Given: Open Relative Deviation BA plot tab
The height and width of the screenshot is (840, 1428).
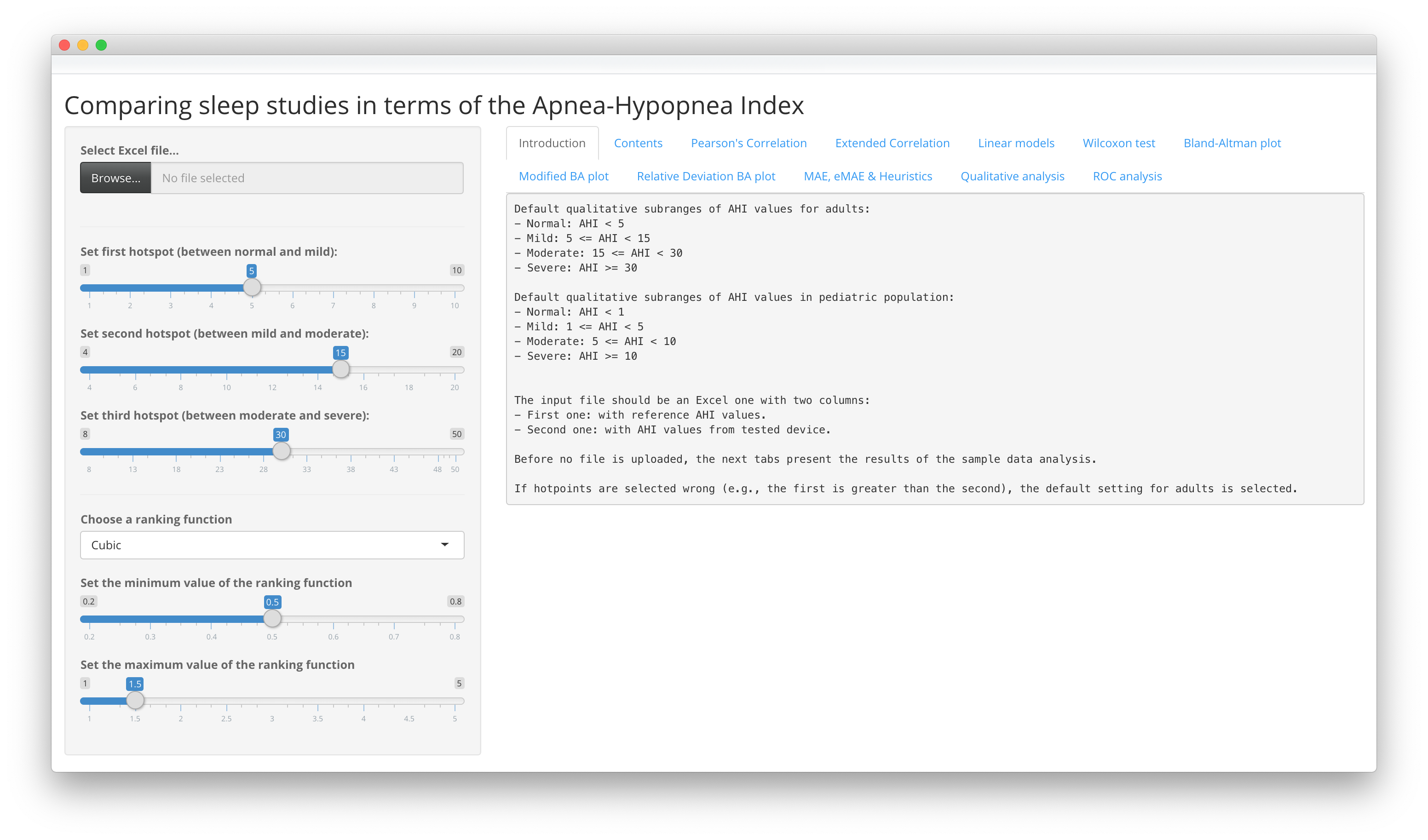Looking at the screenshot, I should coord(706,176).
